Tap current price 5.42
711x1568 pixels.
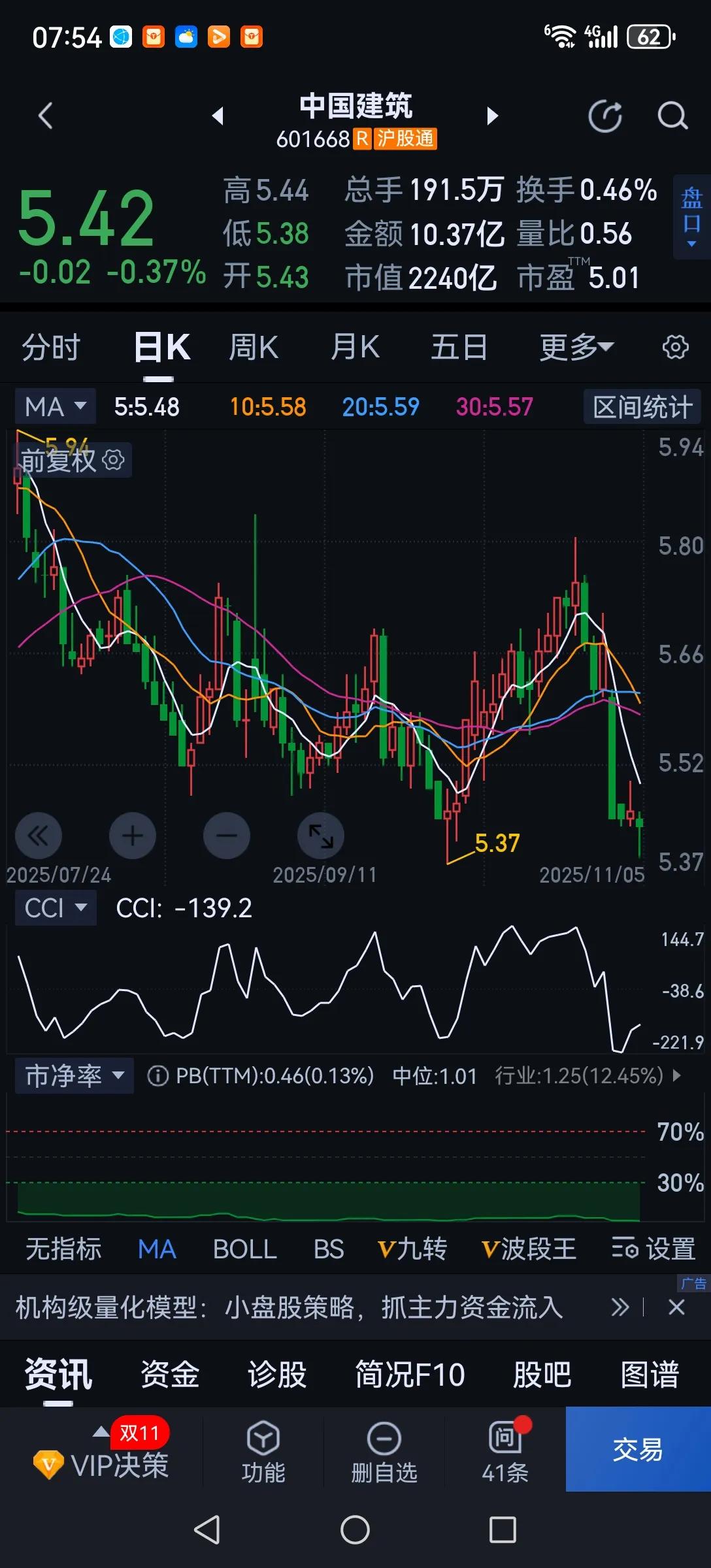pos(86,218)
